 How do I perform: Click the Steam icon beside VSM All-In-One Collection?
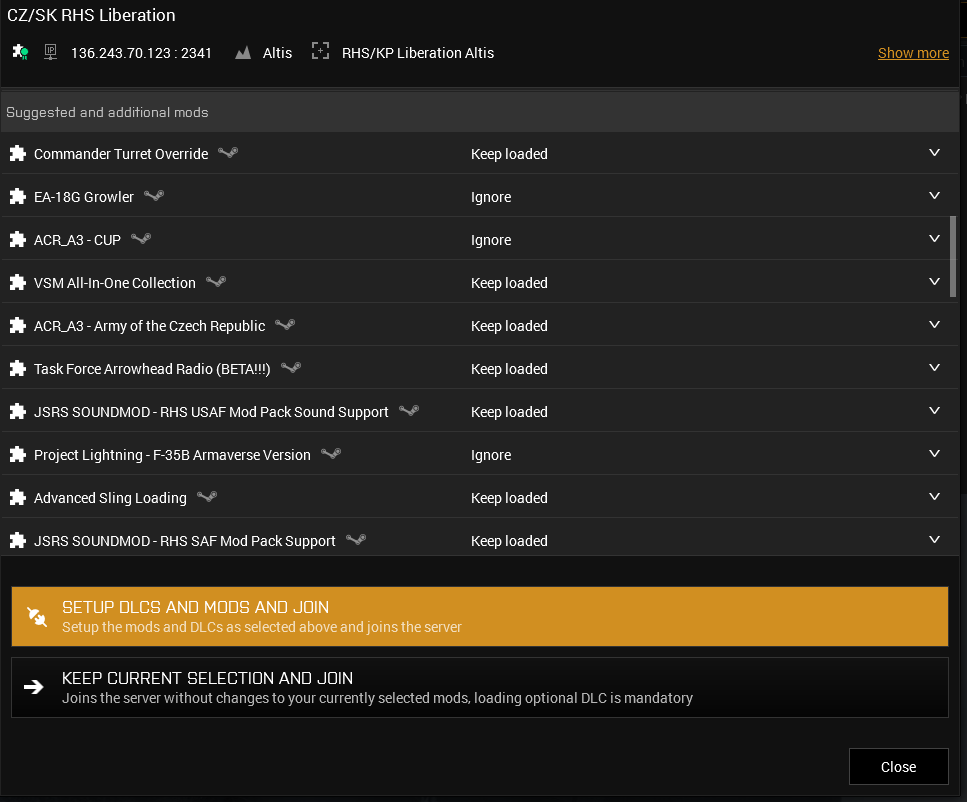(x=216, y=282)
